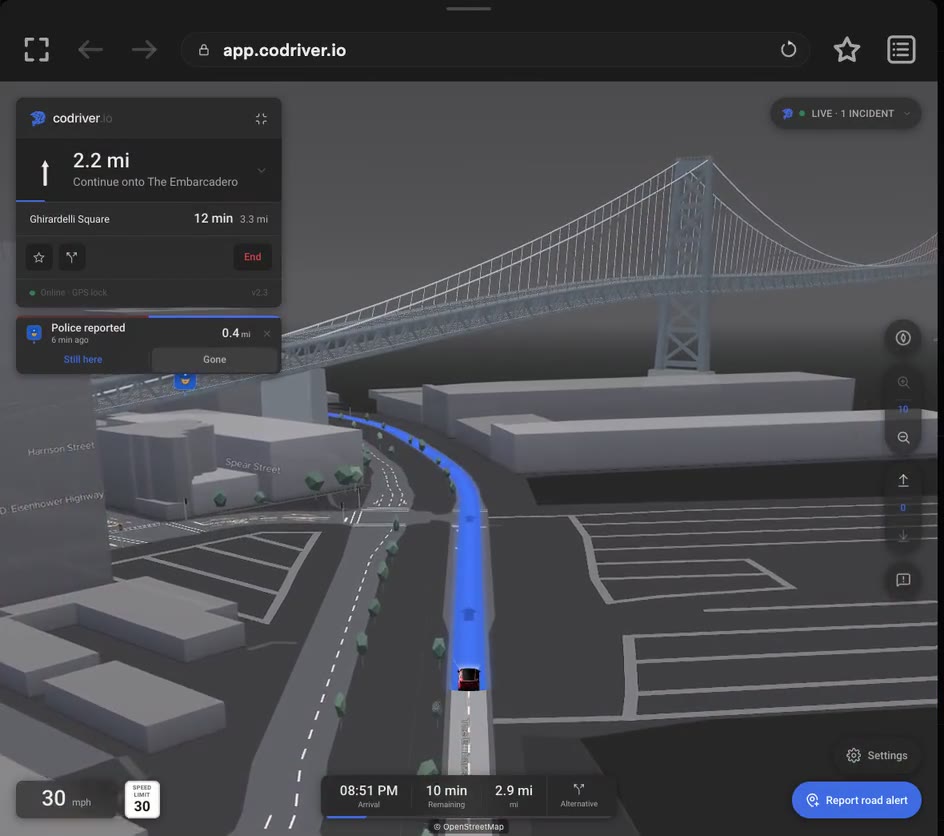The width and height of the screenshot is (944, 836).
Task: Open the feedback message icon
Action: [x=903, y=580]
